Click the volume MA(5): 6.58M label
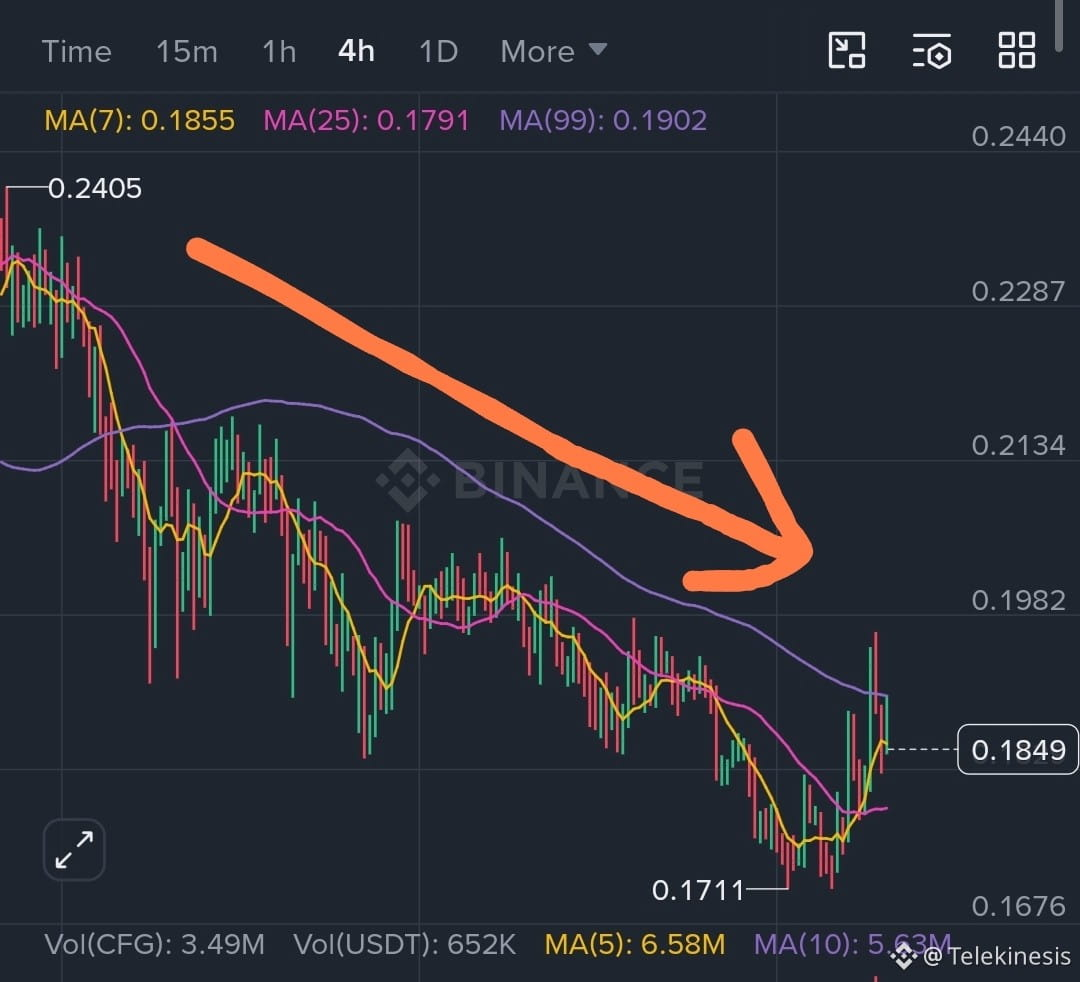 tap(635, 944)
